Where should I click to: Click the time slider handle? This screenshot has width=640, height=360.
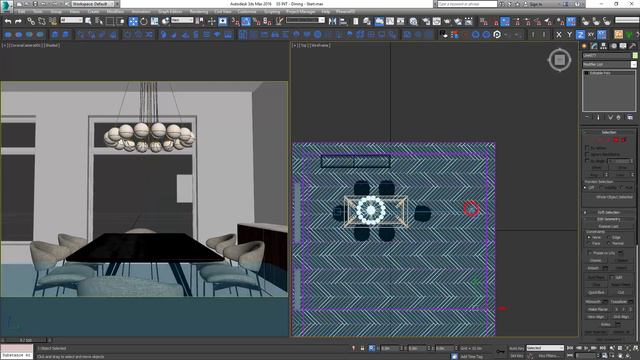[25, 340]
